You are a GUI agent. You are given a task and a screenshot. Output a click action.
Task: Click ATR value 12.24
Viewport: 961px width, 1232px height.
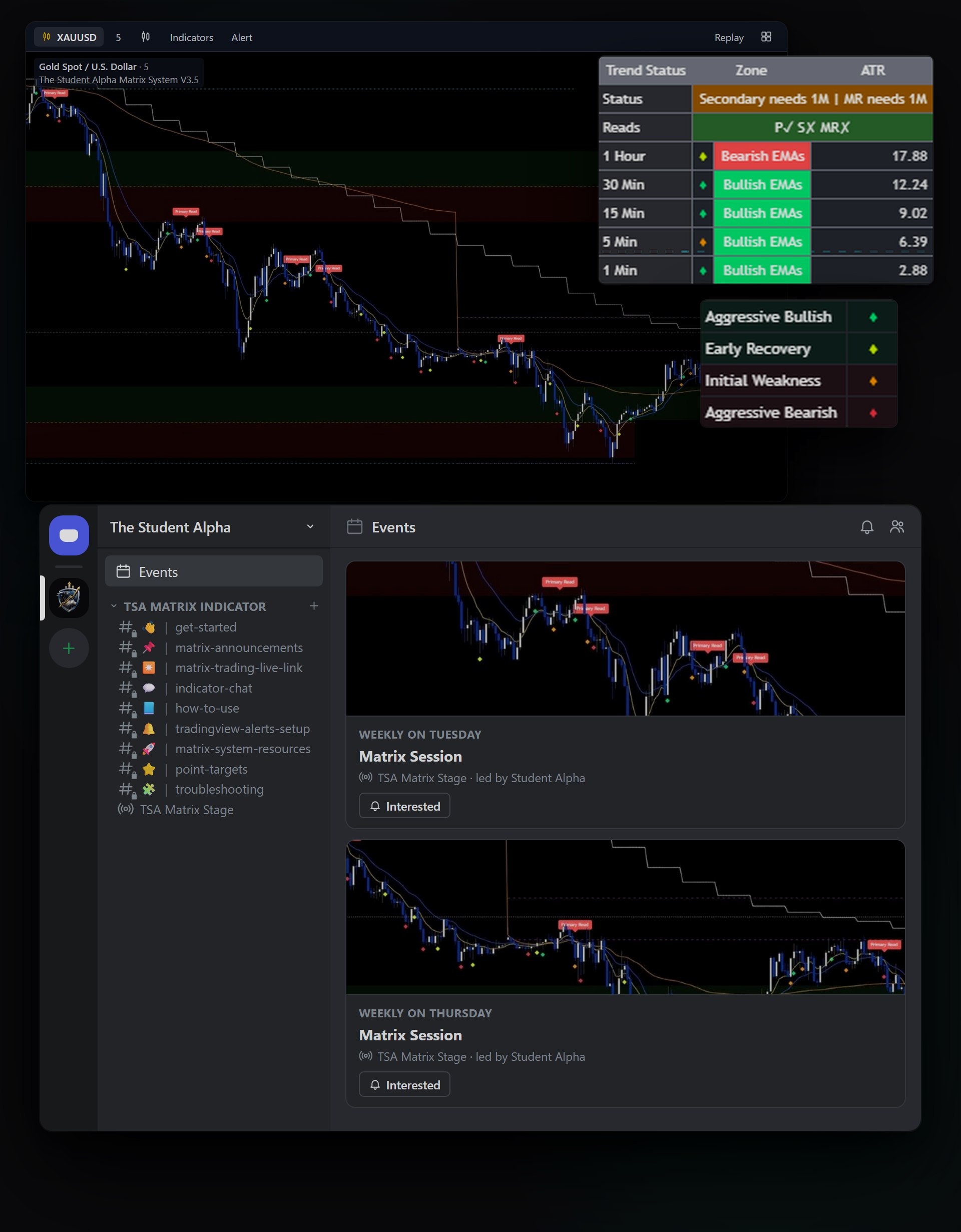pyautogui.click(x=909, y=185)
